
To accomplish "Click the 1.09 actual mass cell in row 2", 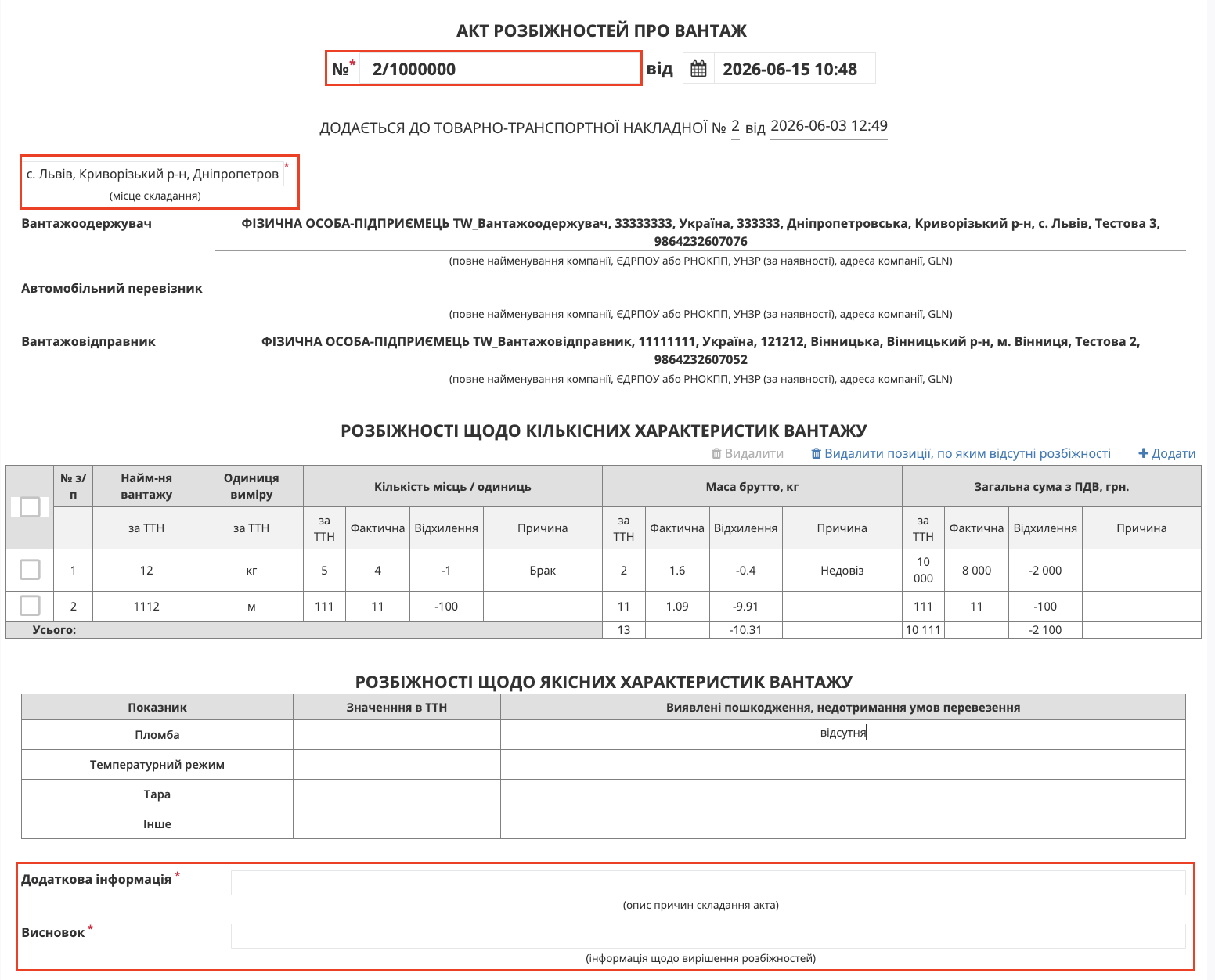I will 677,607.
